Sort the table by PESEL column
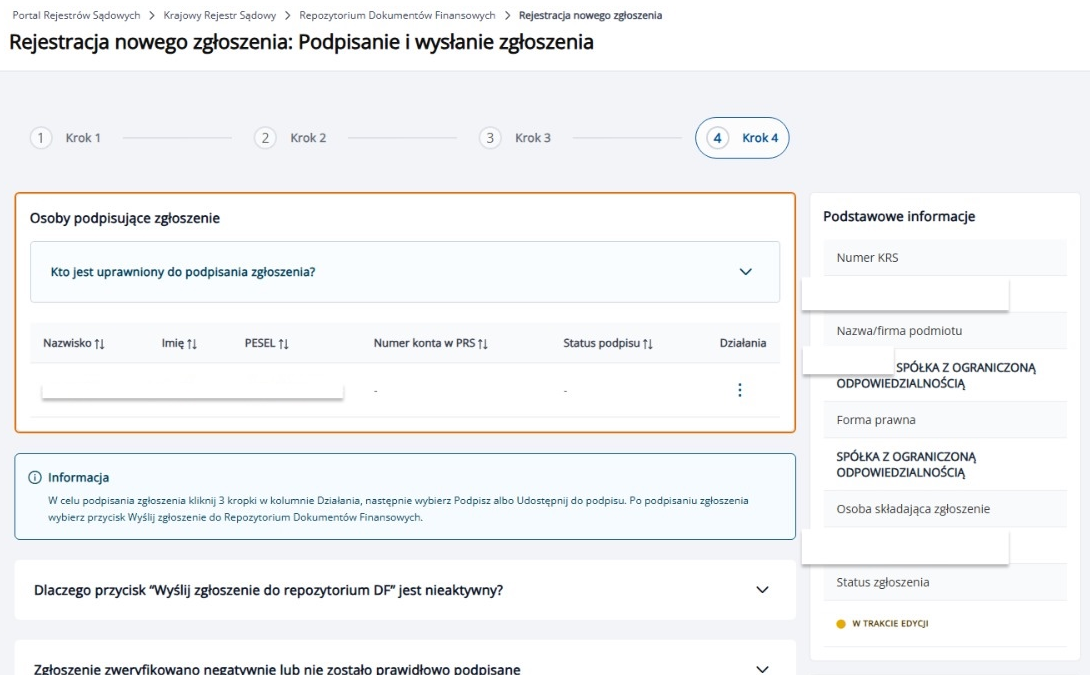1090x675 pixels. click(266, 343)
